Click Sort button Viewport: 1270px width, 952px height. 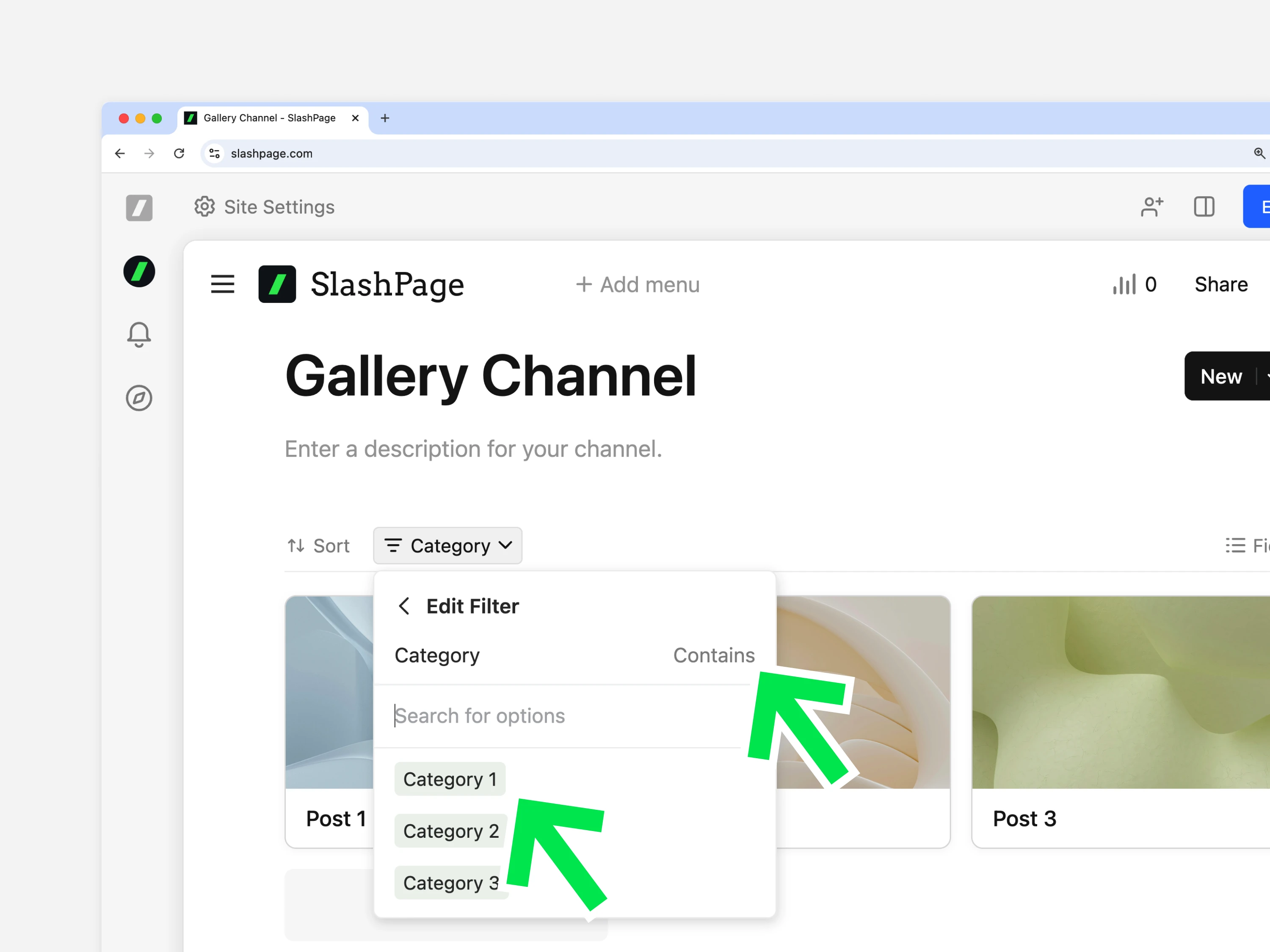pyautogui.click(x=319, y=546)
